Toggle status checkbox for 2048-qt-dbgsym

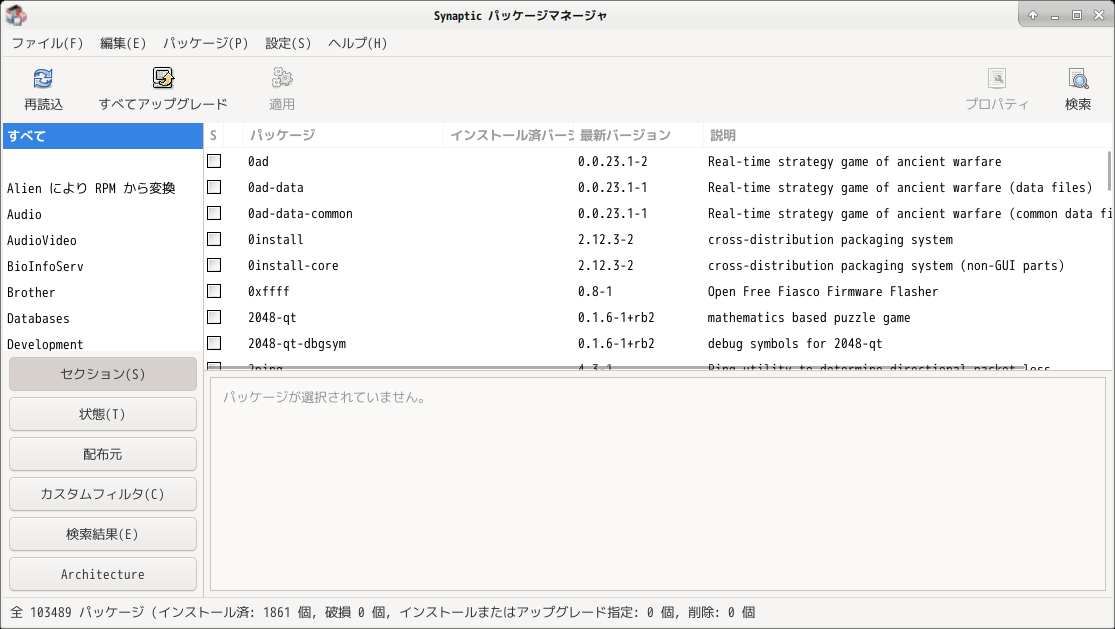[x=214, y=343]
